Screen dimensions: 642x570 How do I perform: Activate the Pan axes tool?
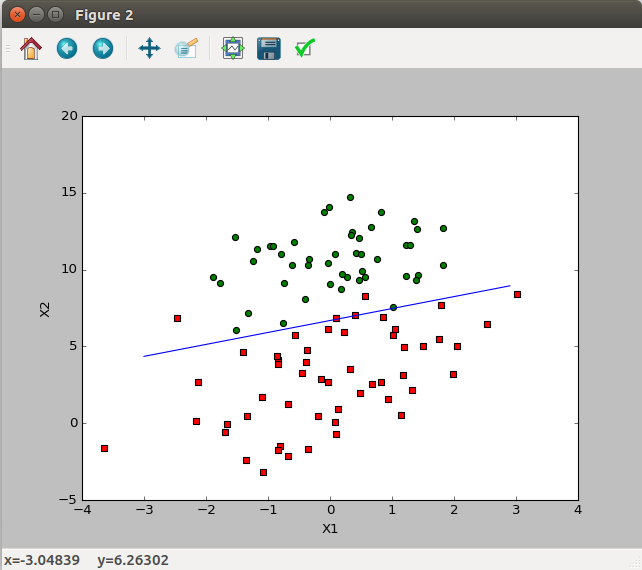[149, 48]
